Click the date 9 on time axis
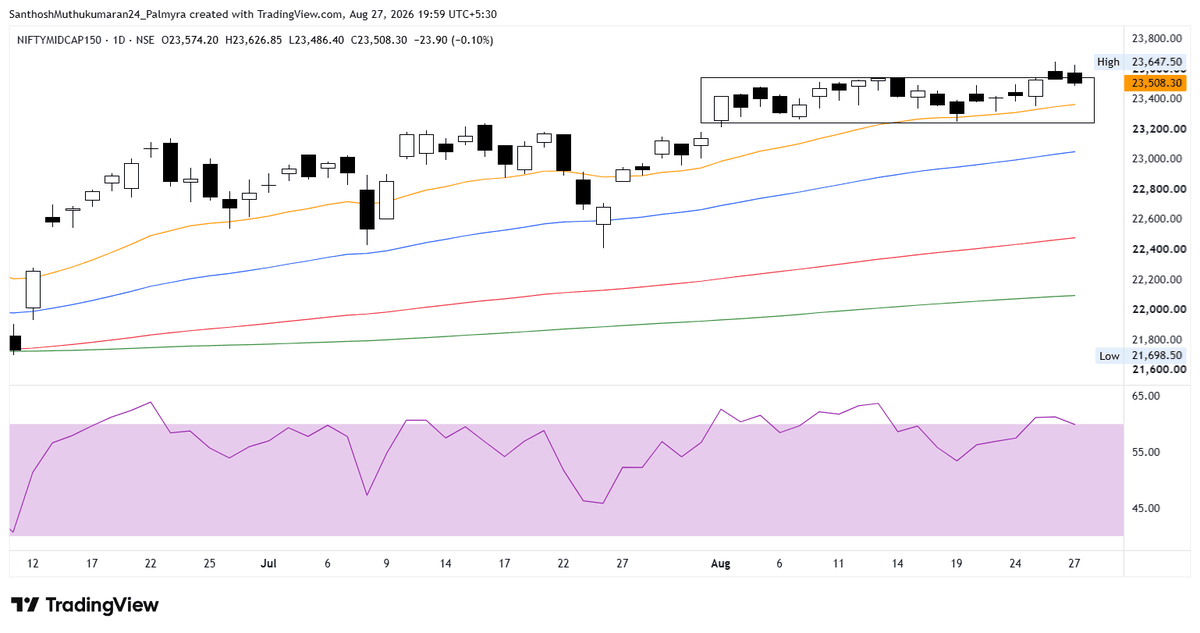Viewport: 1200px width, 633px height. click(386, 564)
